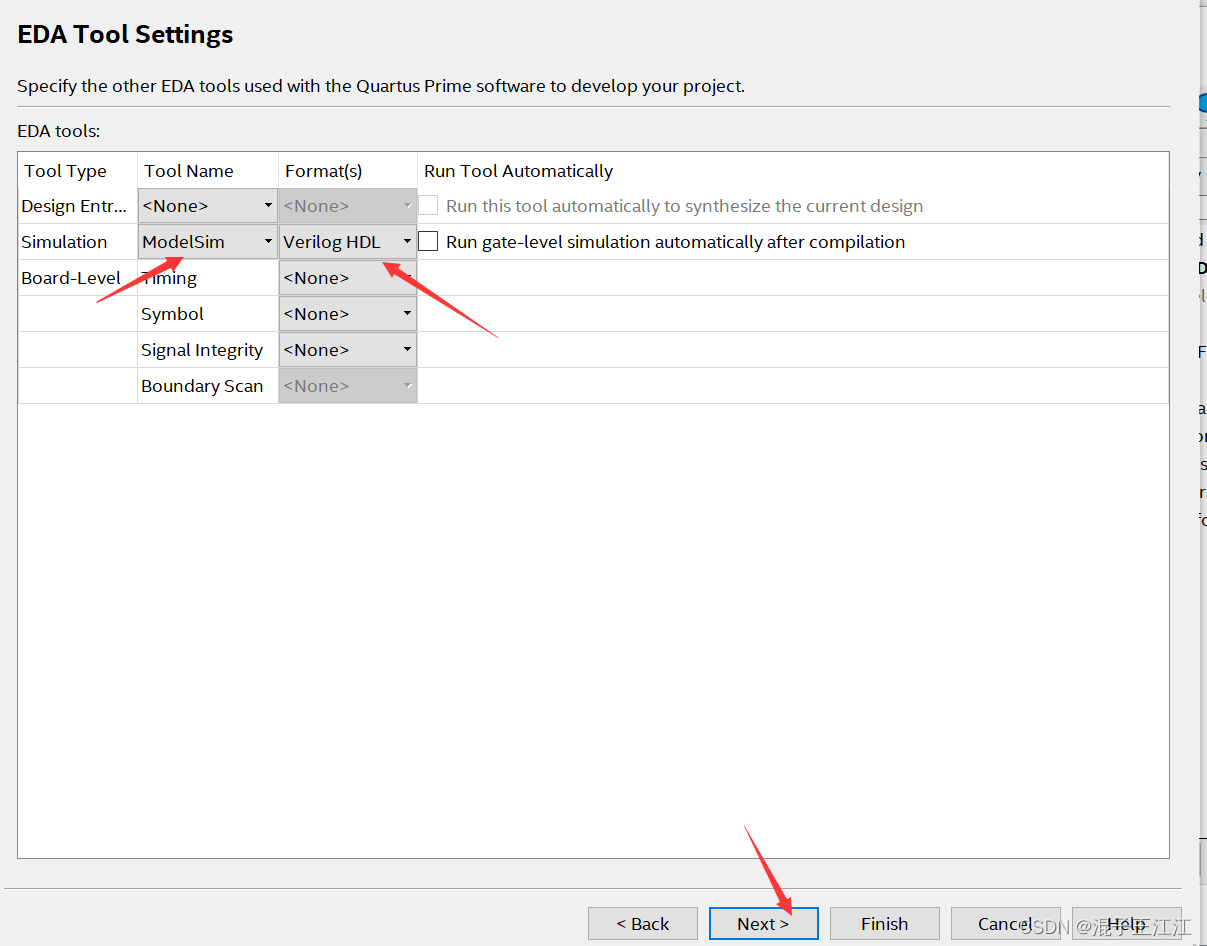Click the Format(s) column header

[x=324, y=171]
